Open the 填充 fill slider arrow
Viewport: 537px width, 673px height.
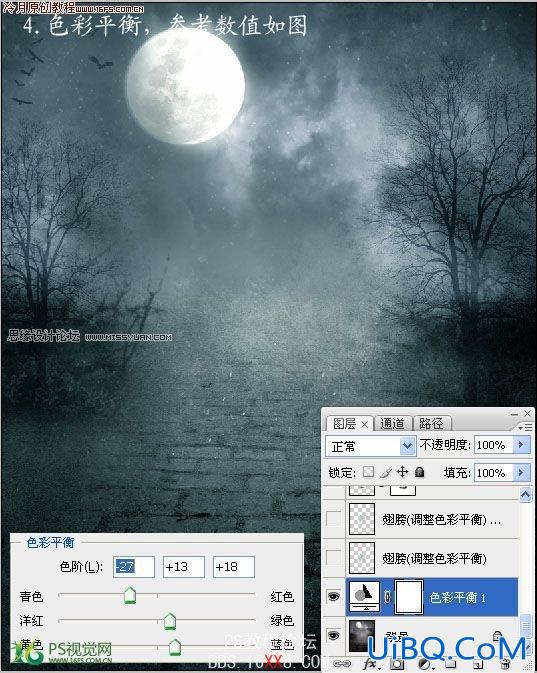click(521, 473)
